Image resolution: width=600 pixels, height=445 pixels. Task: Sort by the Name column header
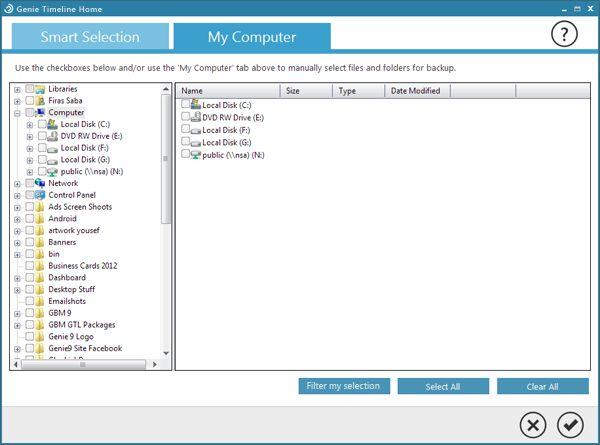(x=228, y=91)
